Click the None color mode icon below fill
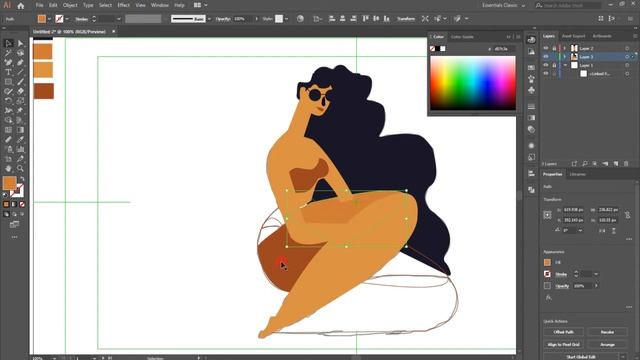 tap(22, 204)
